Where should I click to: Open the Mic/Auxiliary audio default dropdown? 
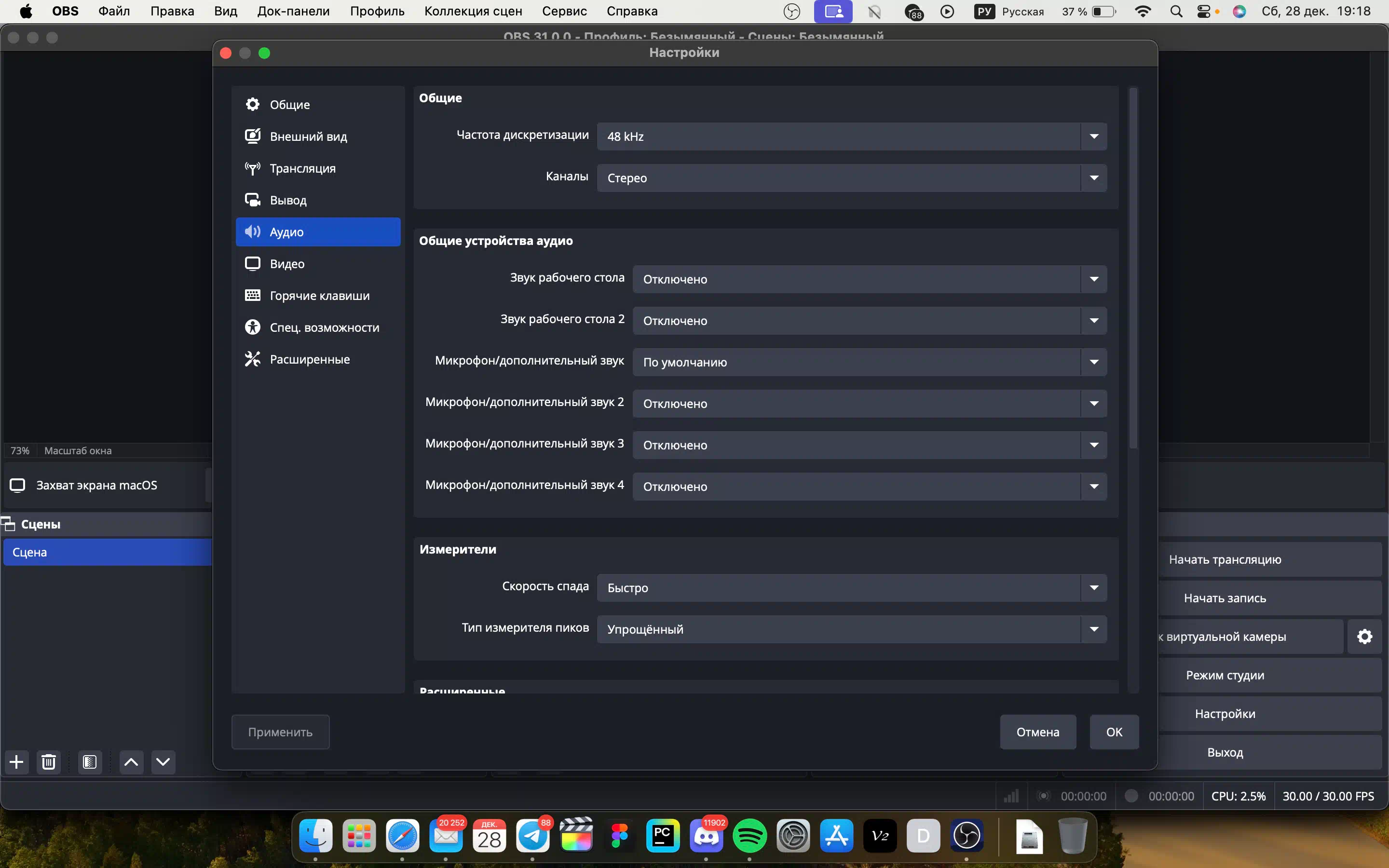coord(869,362)
